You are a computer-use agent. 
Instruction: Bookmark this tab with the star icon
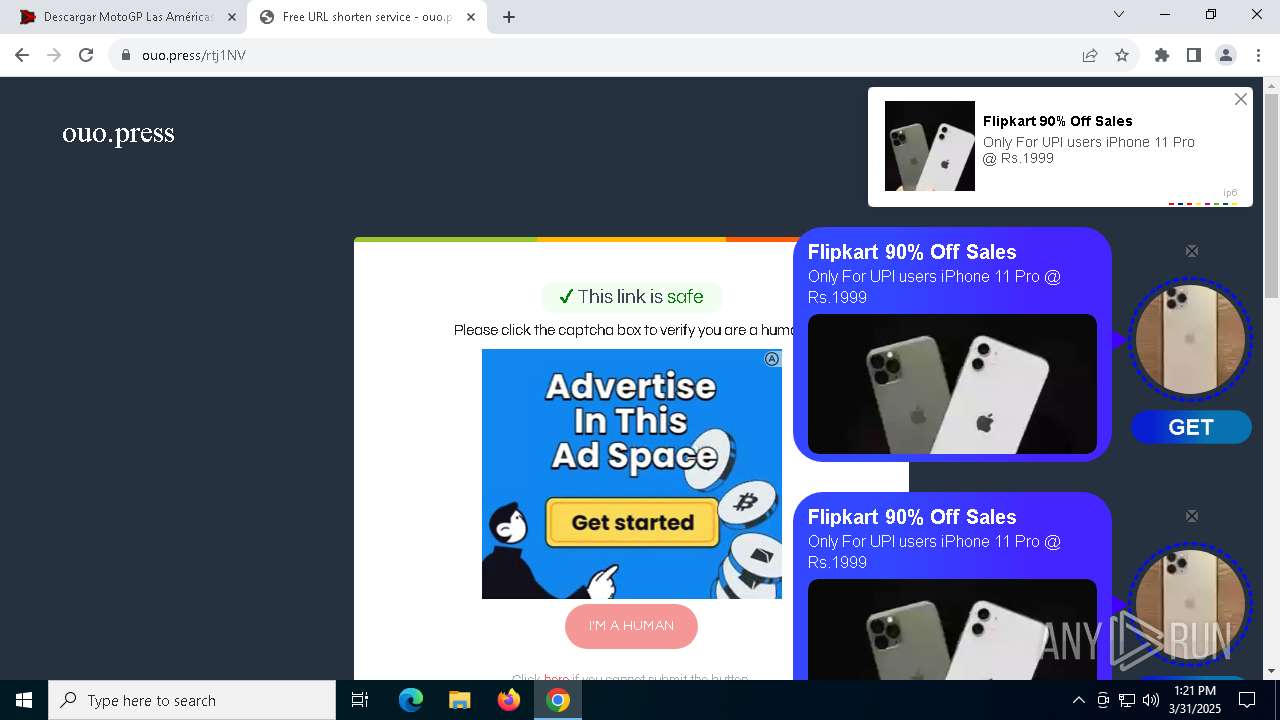click(1122, 55)
